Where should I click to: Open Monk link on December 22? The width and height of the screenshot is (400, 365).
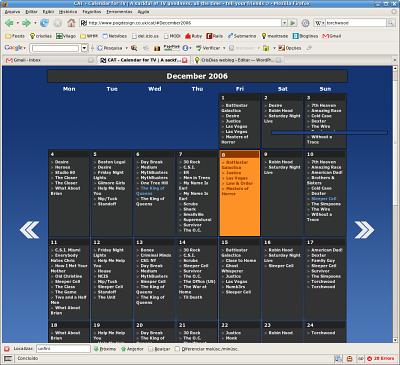[x=231, y=338]
